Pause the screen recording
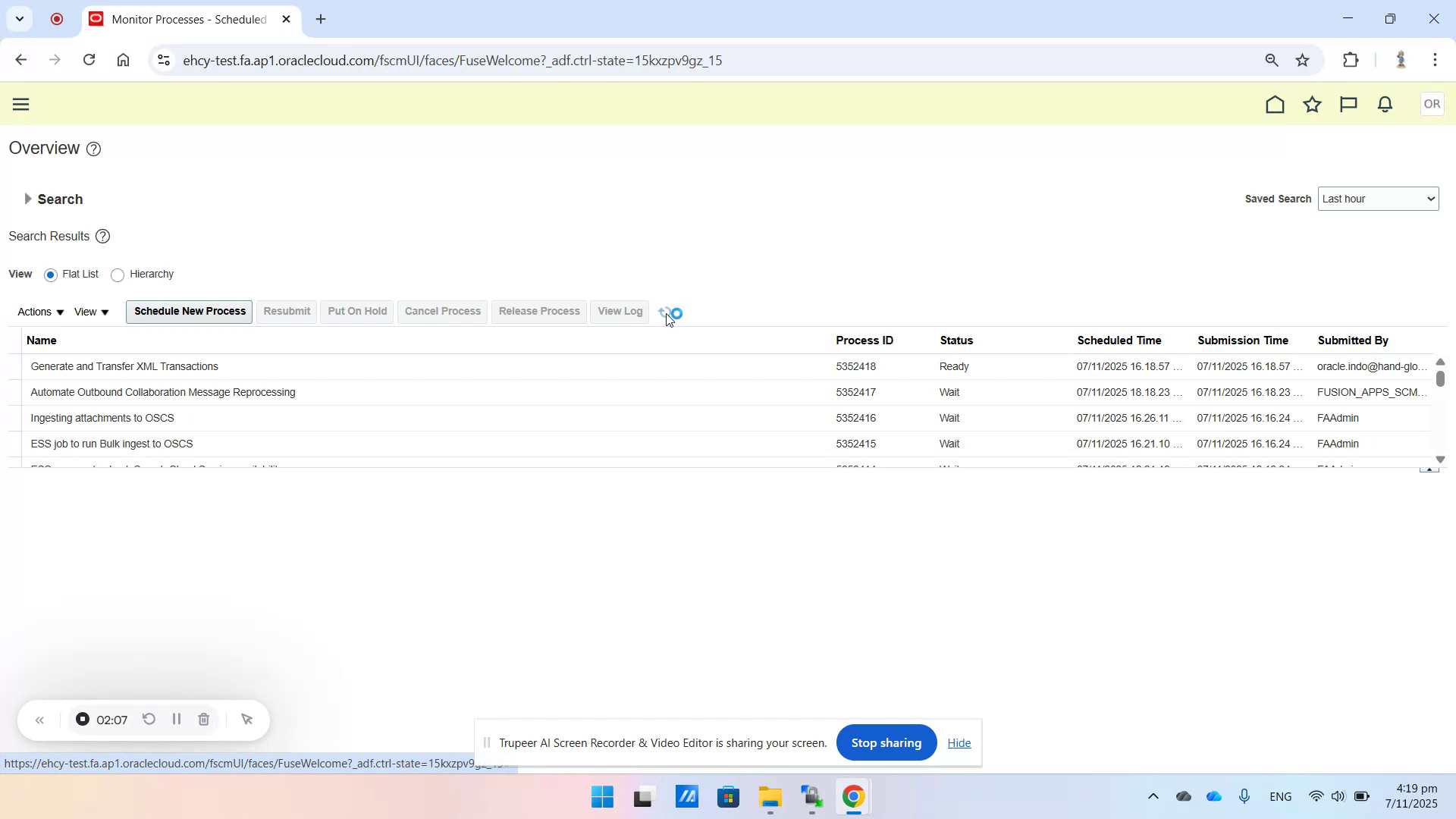The image size is (1456, 819). click(x=176, y=719)
